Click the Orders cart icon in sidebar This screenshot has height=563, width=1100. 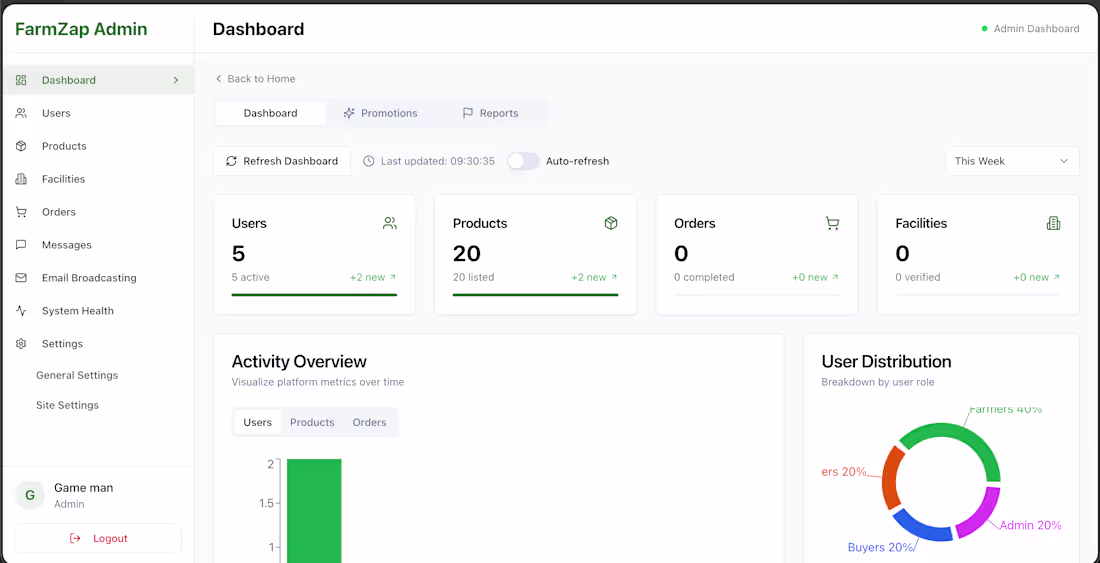point(21,212)
